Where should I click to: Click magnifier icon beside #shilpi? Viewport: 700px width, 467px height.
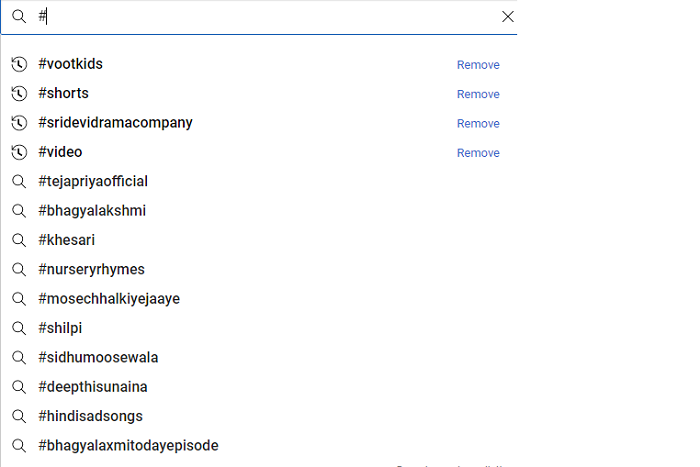tap(19, 329)
